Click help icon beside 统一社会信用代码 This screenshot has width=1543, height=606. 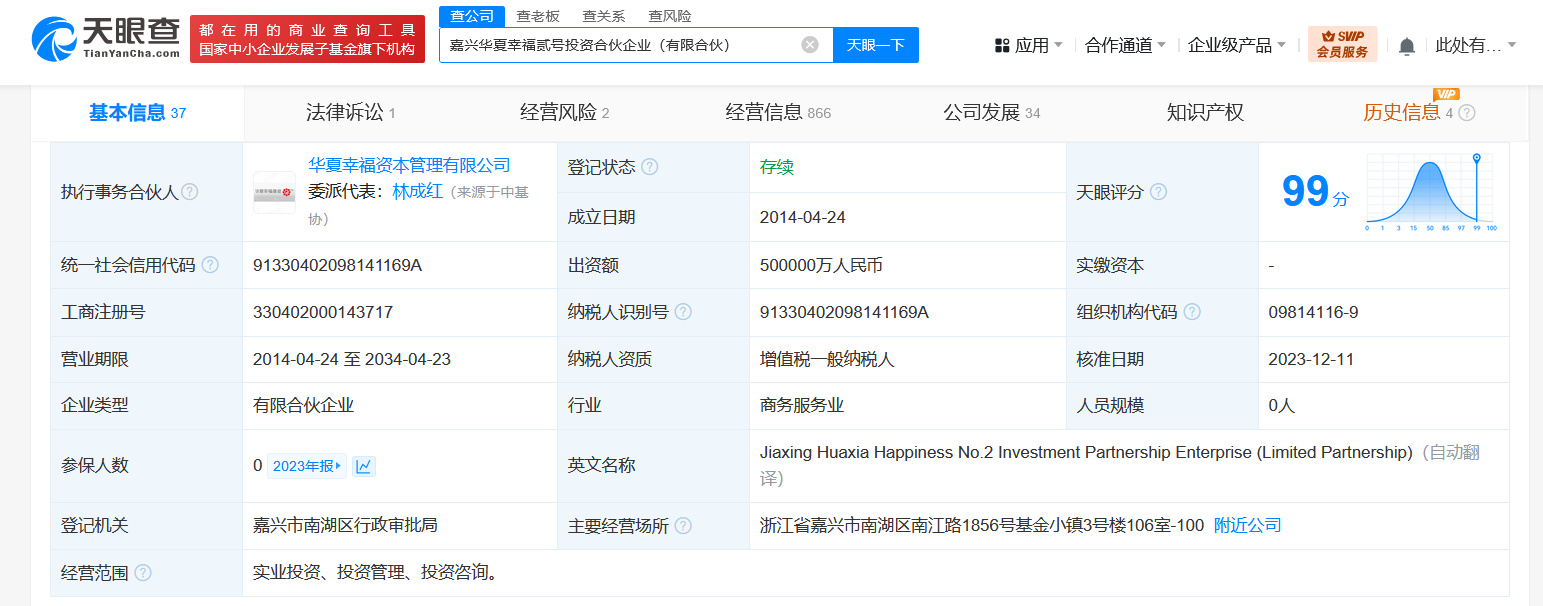[210, 265]
